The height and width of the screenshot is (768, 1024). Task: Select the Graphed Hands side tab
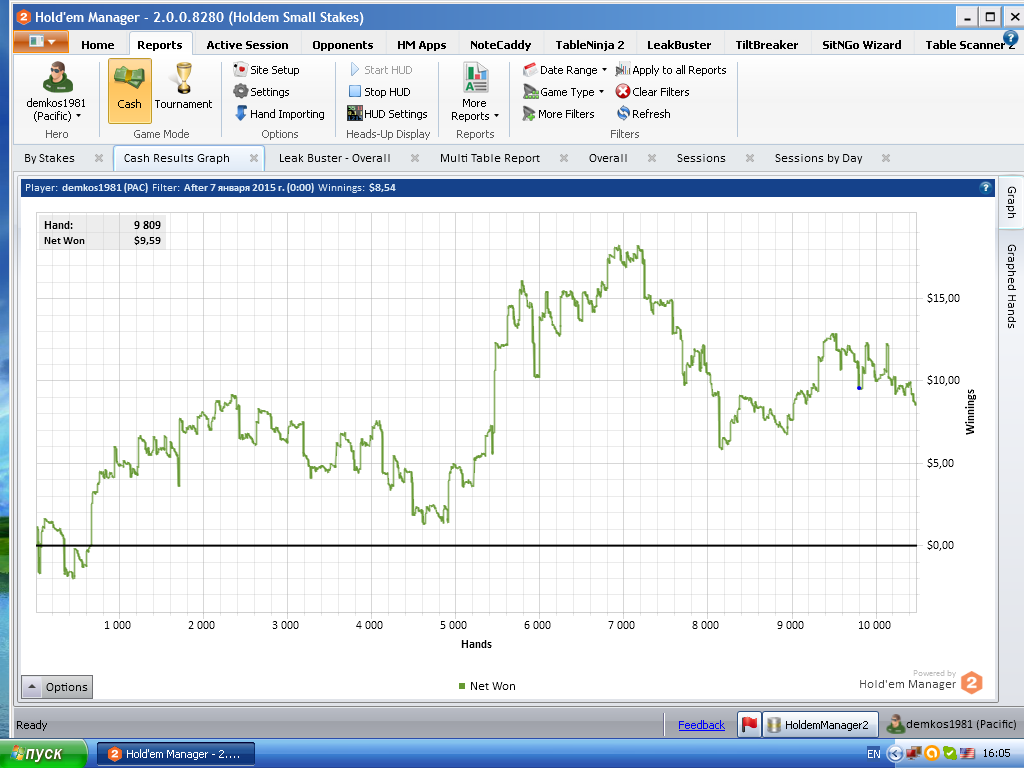coord(1011,285)
